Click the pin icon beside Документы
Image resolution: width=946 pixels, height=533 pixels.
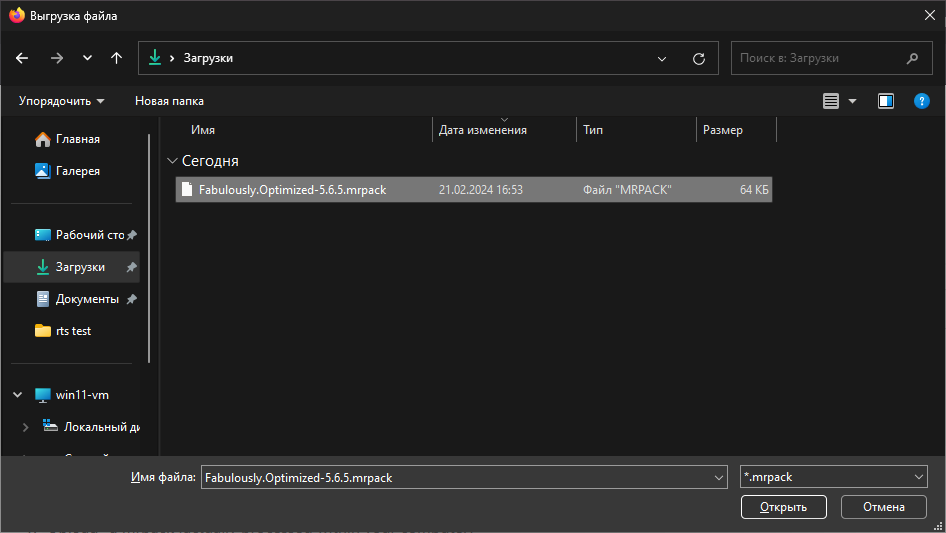pyautogui.click(x=131, y=299)
